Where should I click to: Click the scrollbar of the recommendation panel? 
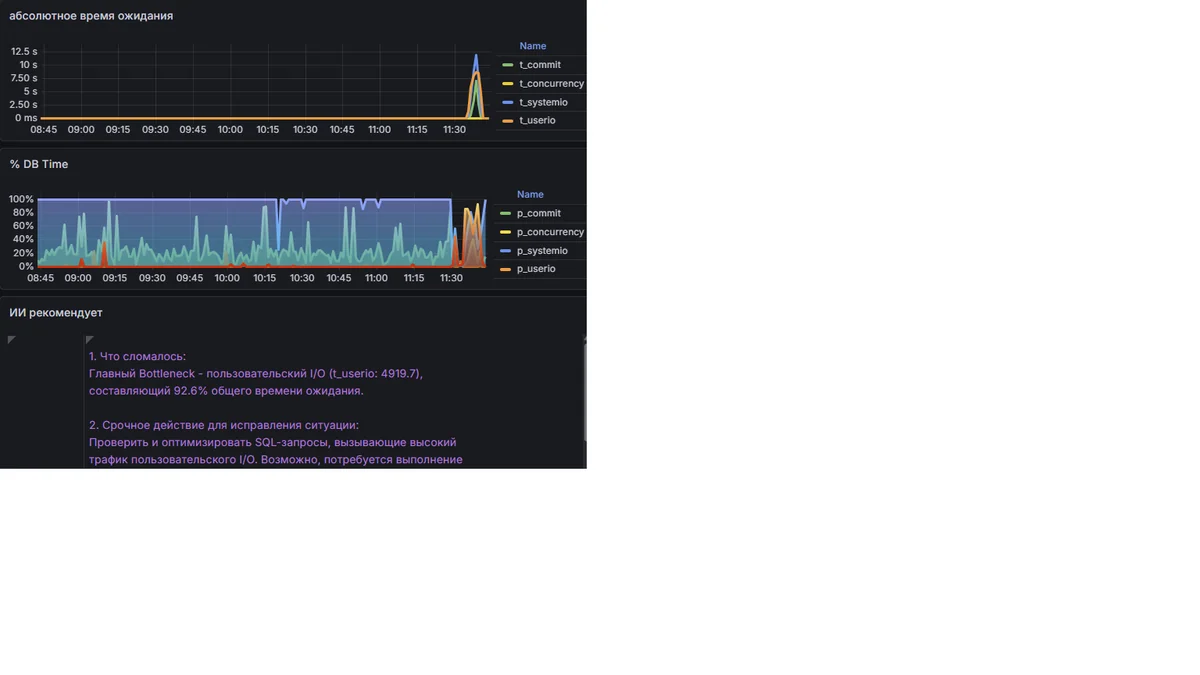585,390
